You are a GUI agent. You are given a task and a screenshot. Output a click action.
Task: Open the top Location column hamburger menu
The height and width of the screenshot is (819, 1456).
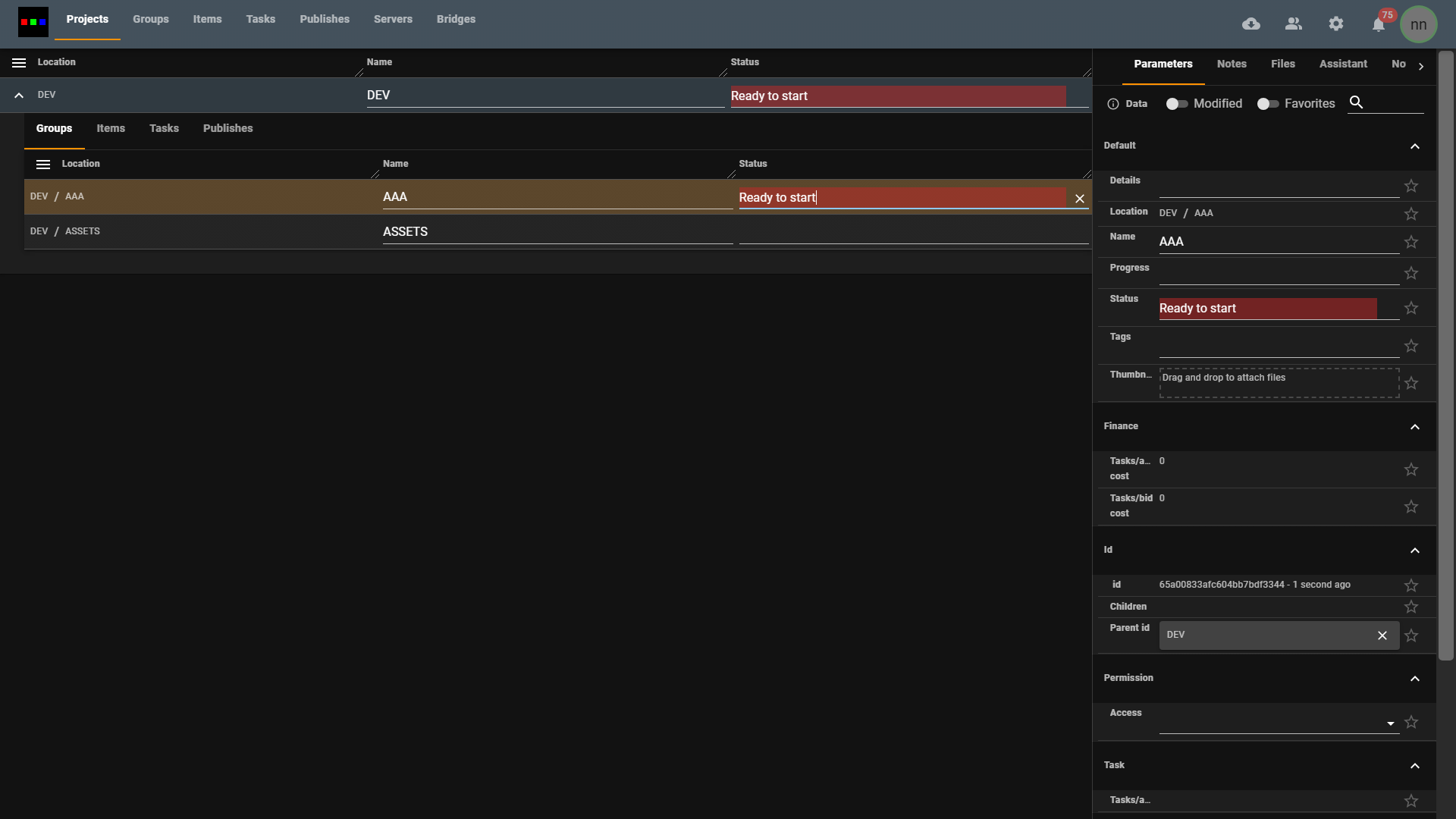[19, 63]
